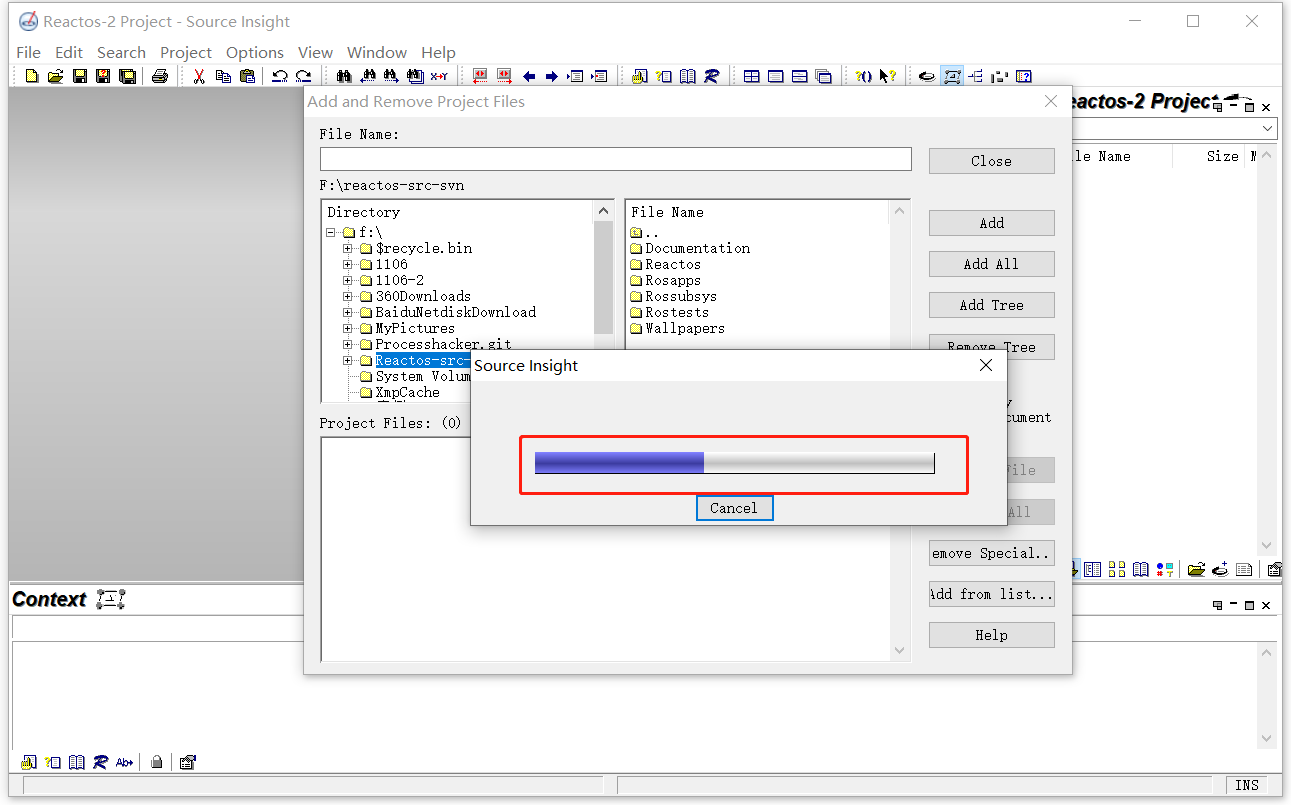Screen dimensions: 1291x805
Task: Select the Documentation folder in file list
Action: (x=690, y=248)
